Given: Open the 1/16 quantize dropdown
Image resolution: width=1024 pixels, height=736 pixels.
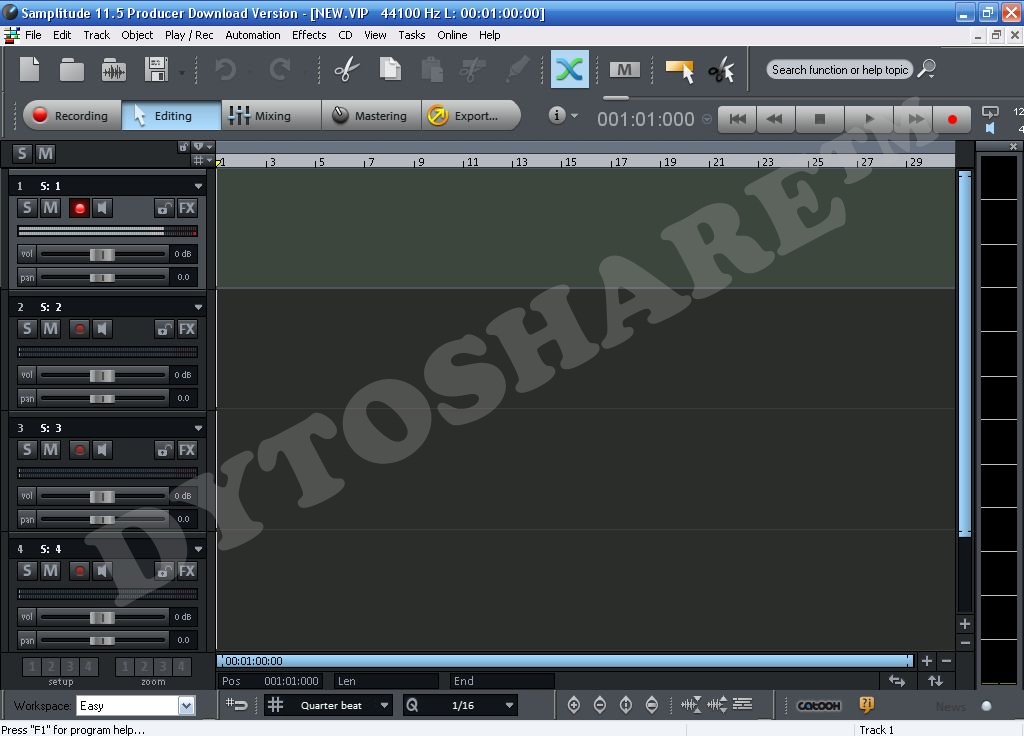Looking at the screenshot, I should pos(509,705).
